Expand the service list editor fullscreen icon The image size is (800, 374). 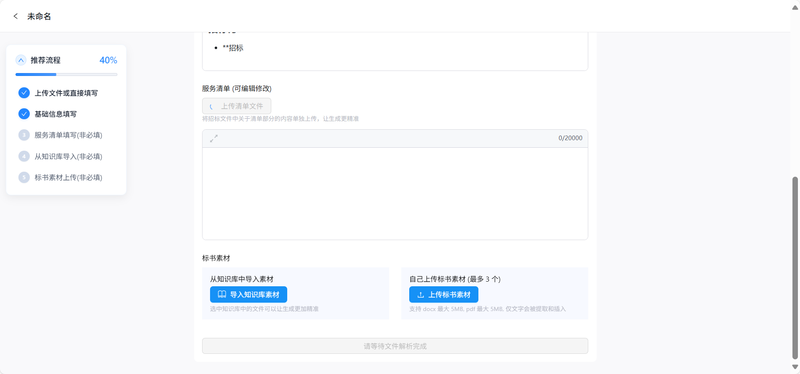214,138
